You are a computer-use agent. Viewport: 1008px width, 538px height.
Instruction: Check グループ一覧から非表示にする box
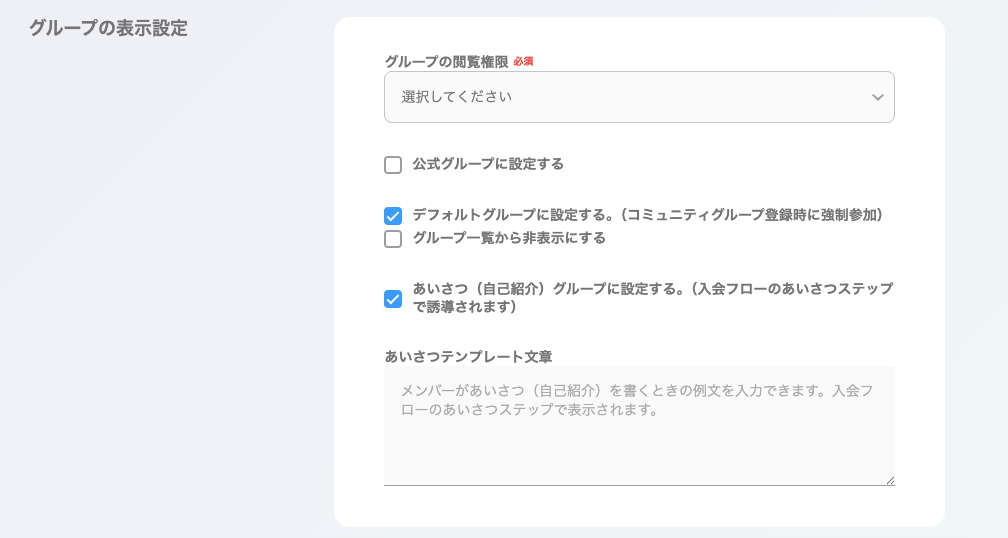(393, 238)
